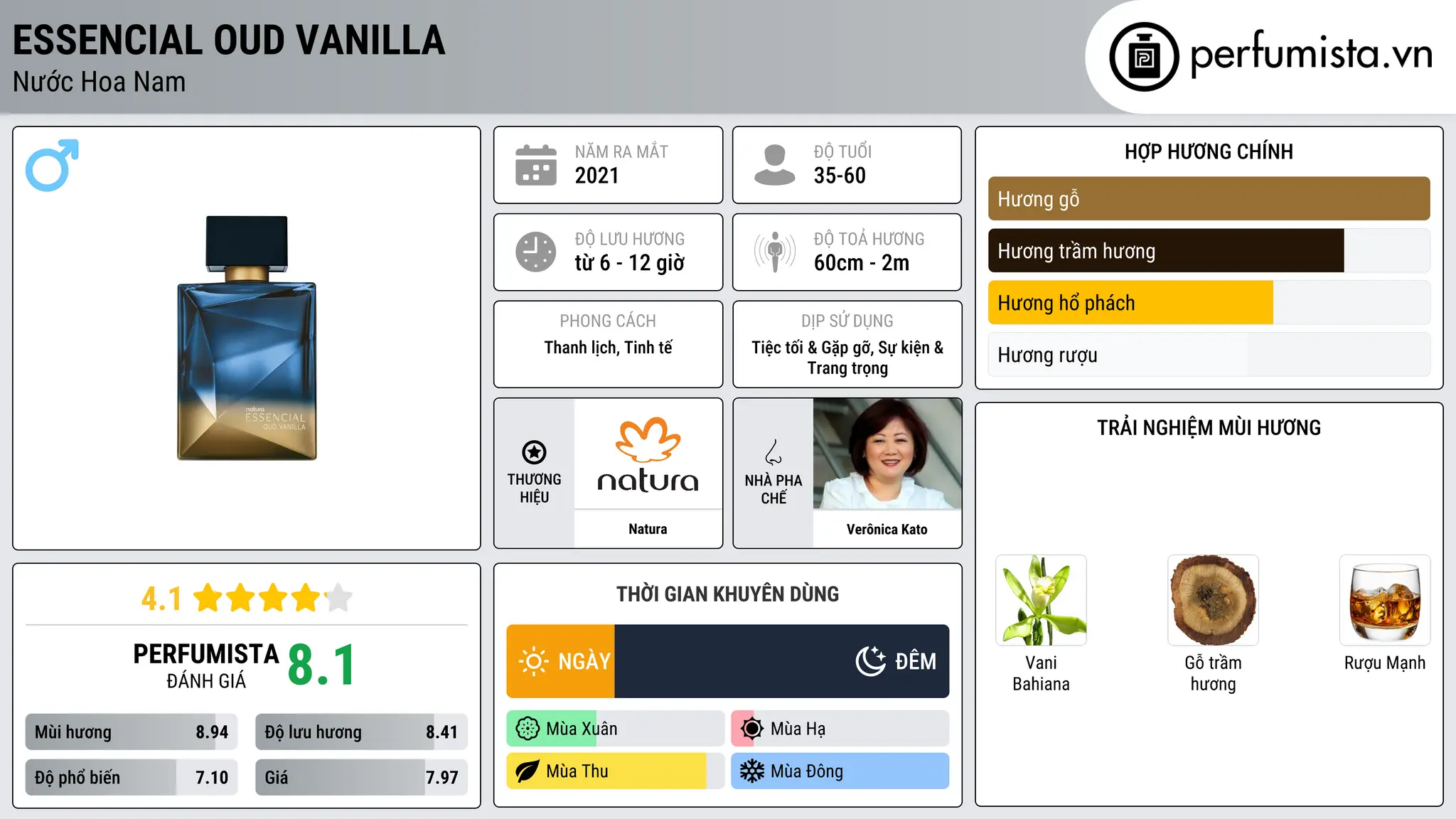Click the sun icon next to Ngày
The width and height of the screenshot is (1456, 819).
click(533, 661)
